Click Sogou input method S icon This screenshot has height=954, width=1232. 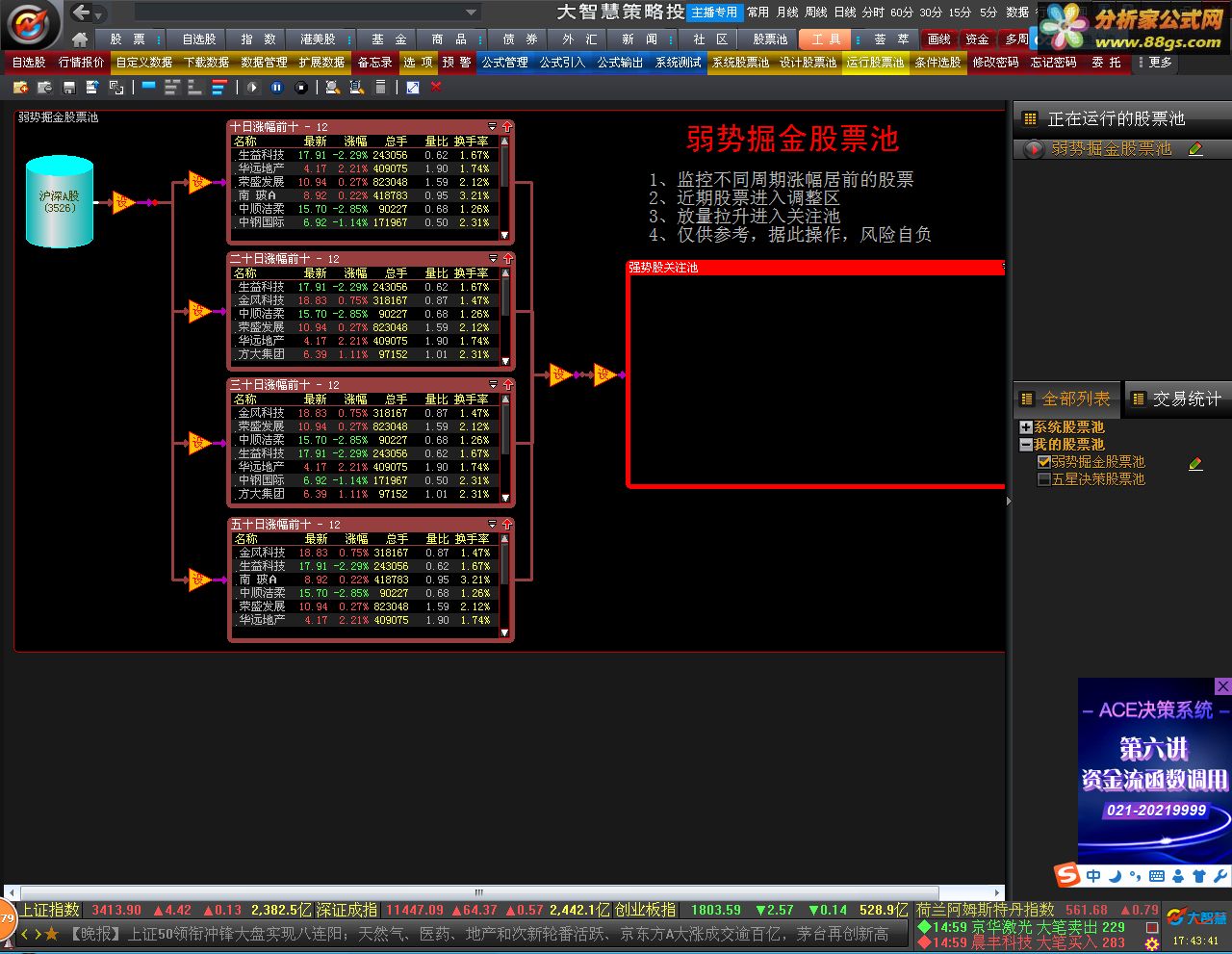pyautogui.click(x=1067, y=875)
